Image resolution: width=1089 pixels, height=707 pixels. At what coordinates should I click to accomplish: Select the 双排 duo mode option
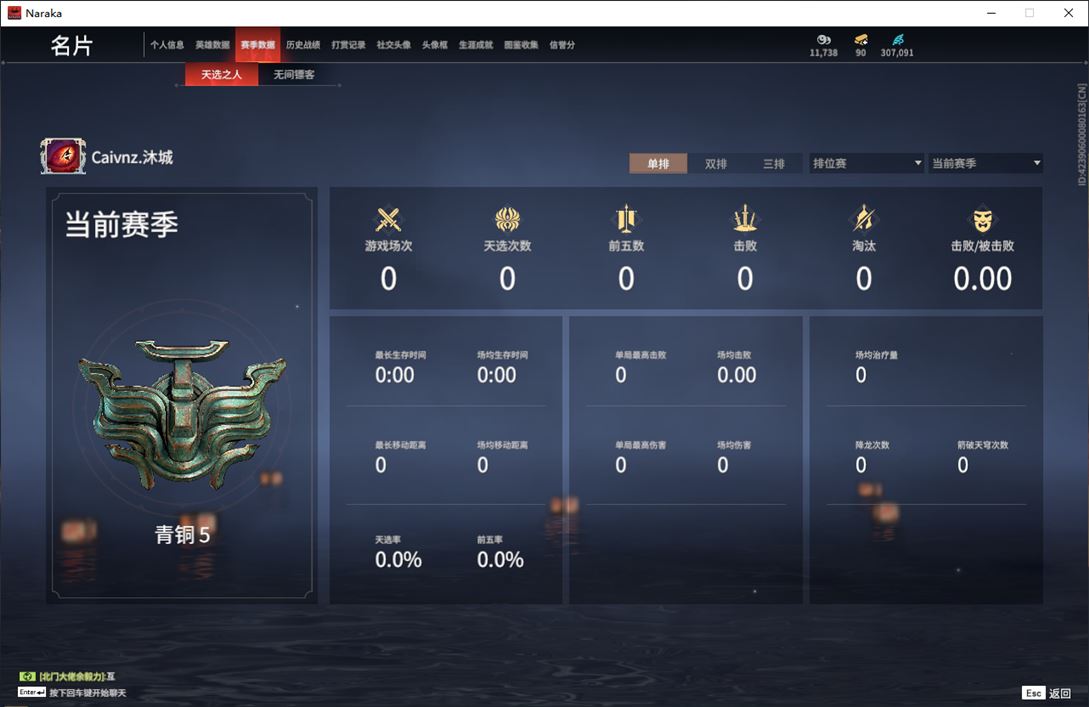[x=715, y=164]
